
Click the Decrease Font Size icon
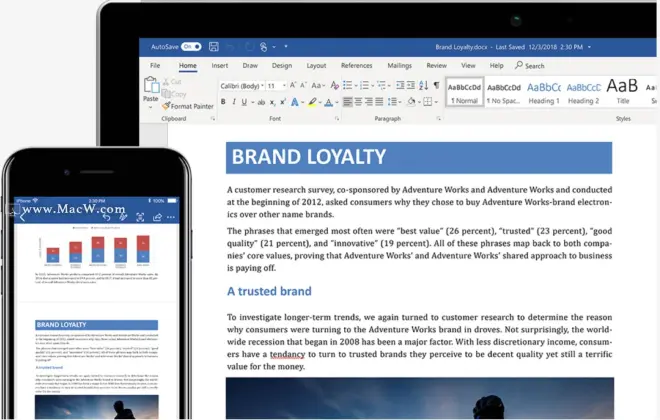coord(303,85)
